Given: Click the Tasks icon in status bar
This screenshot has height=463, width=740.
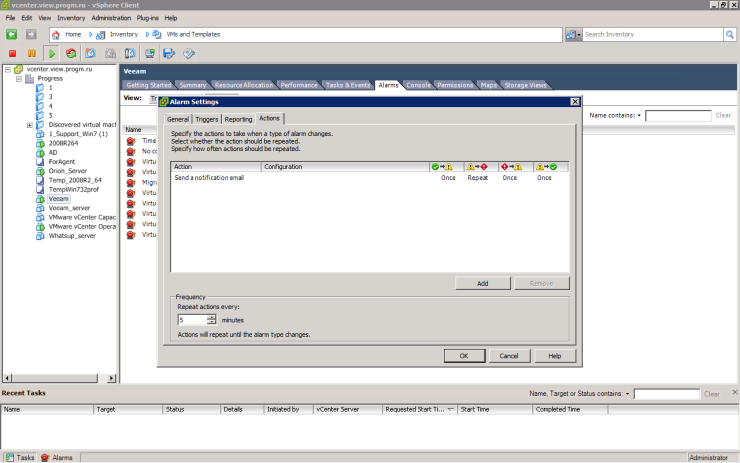Looking at the screenshot, I should 9,457.
